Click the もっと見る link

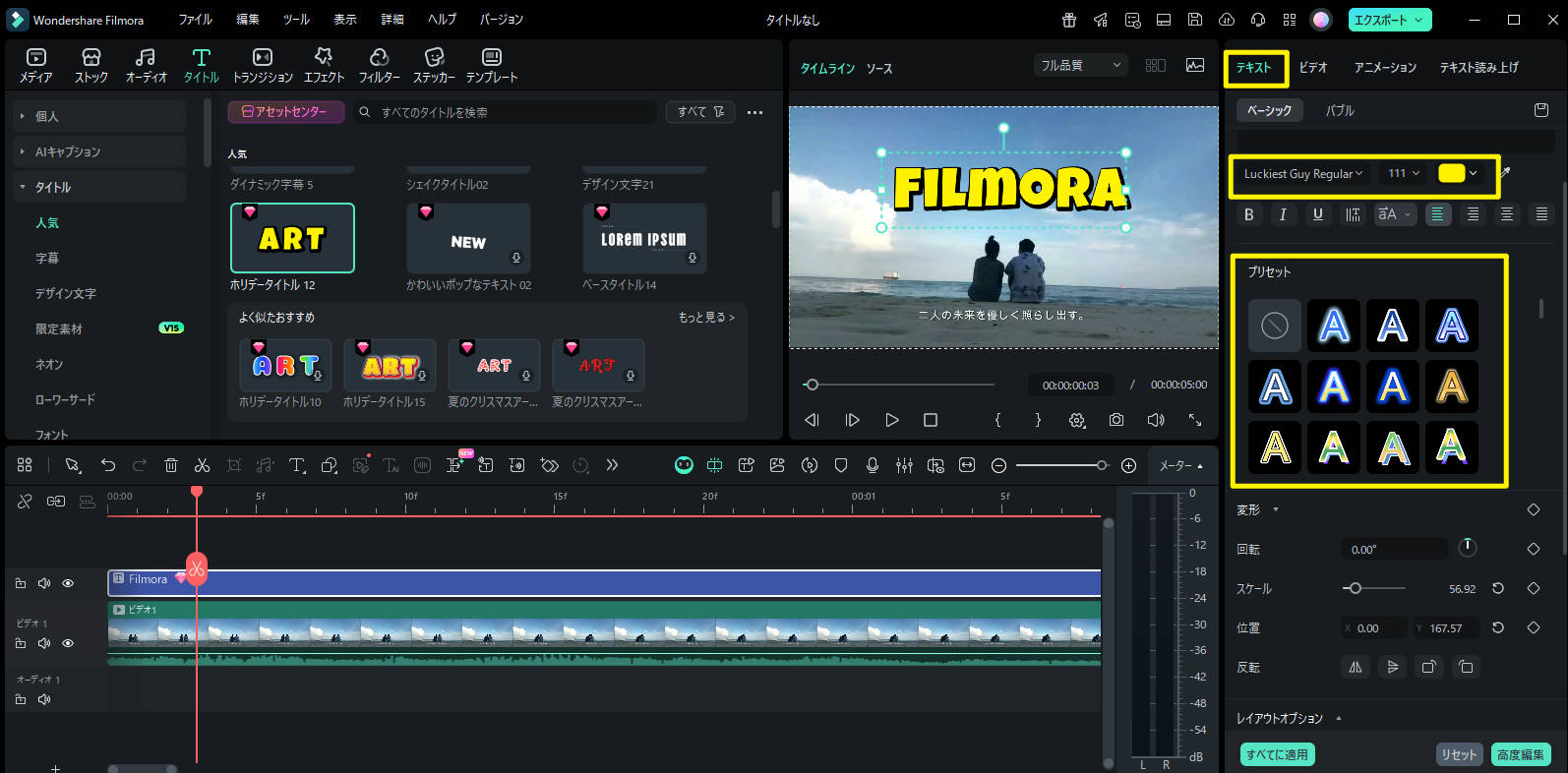point(706,318)
